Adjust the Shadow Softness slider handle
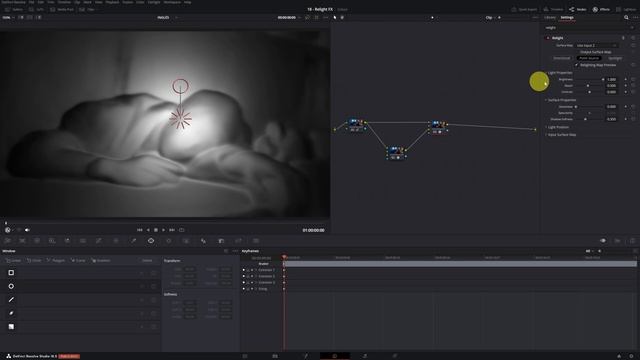Image resolution: width=640 pixels, height=360 pixels. tap(585, 119)
